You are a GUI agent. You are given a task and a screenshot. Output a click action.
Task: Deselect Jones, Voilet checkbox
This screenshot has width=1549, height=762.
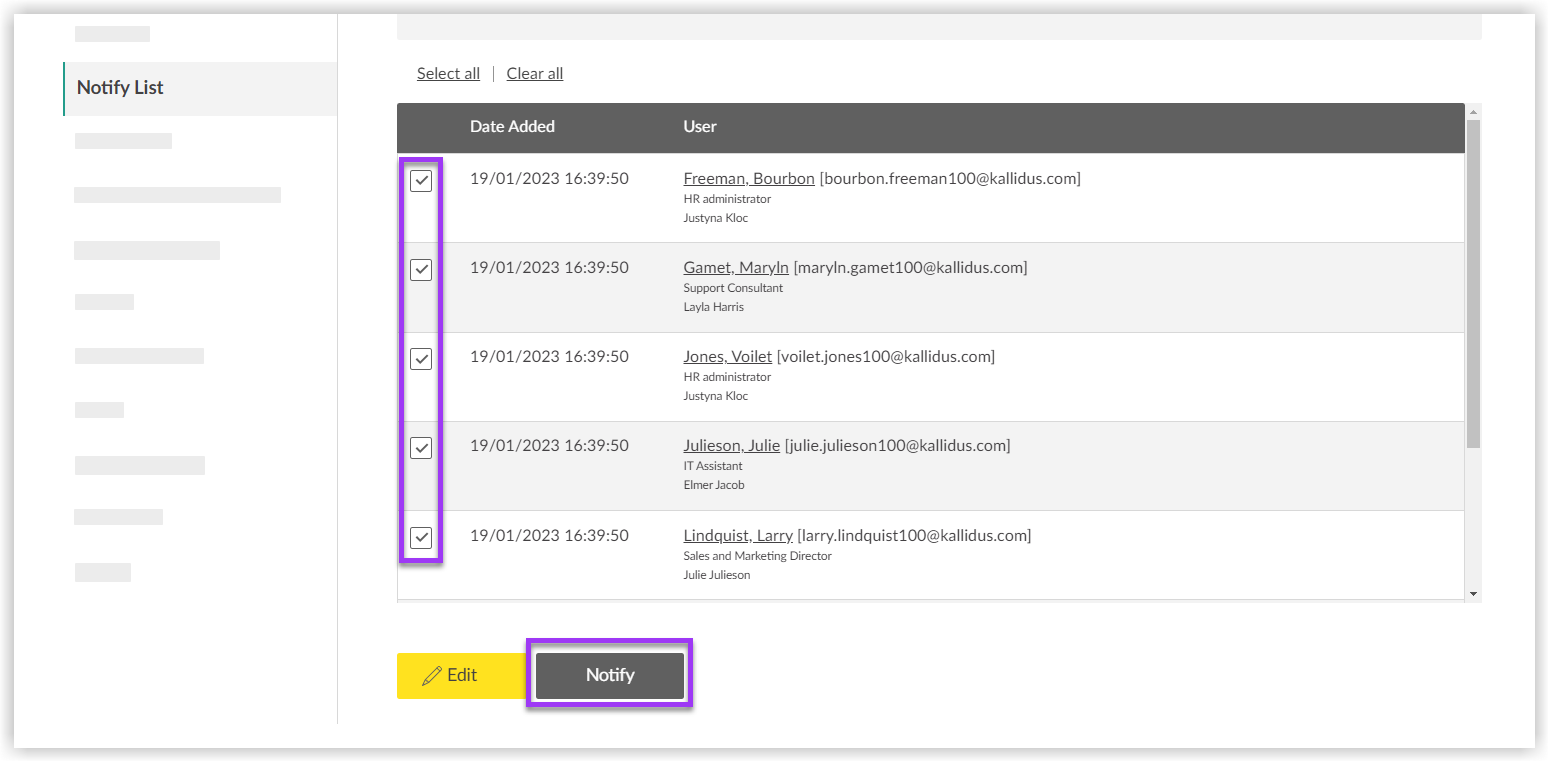click(421, 359)
